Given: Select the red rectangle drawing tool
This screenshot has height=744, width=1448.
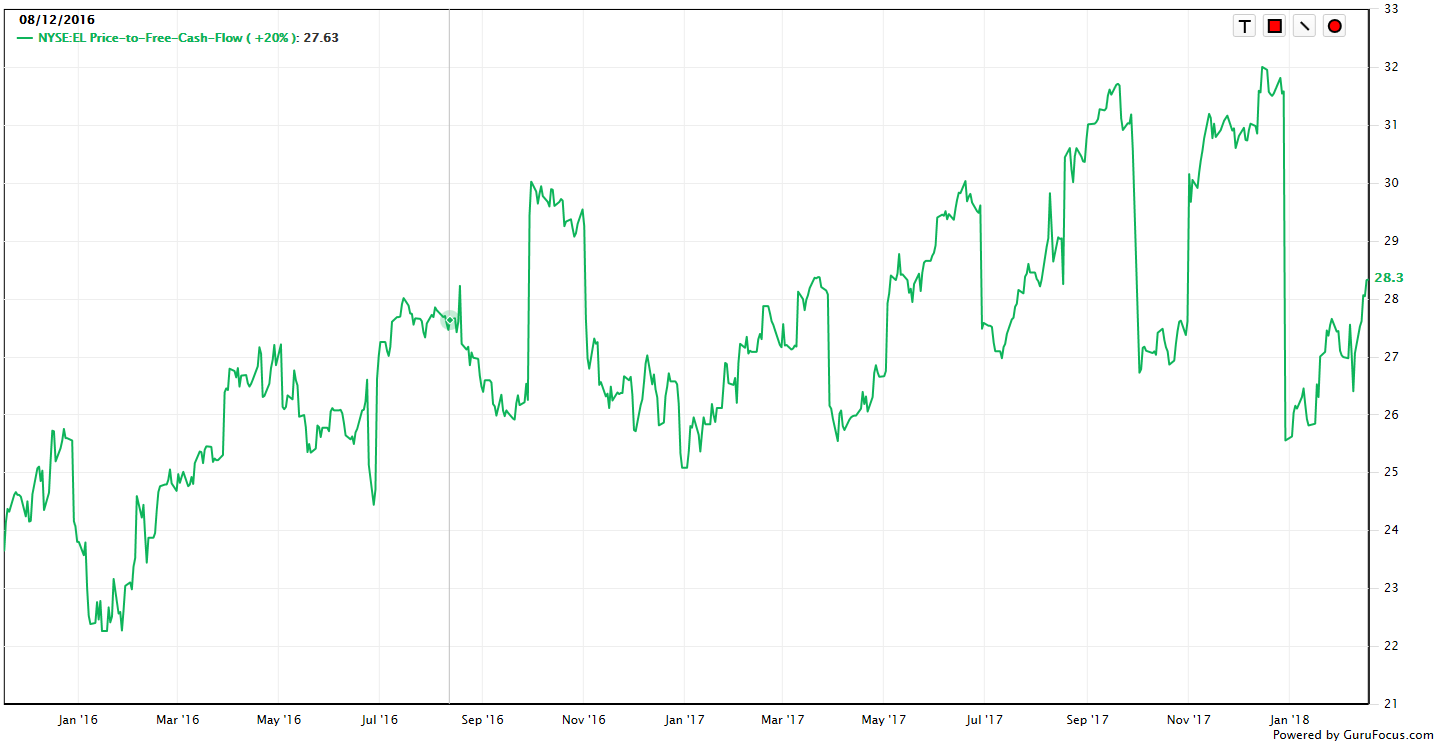Looking at the screenshot, I should (x=1275, y=26).
